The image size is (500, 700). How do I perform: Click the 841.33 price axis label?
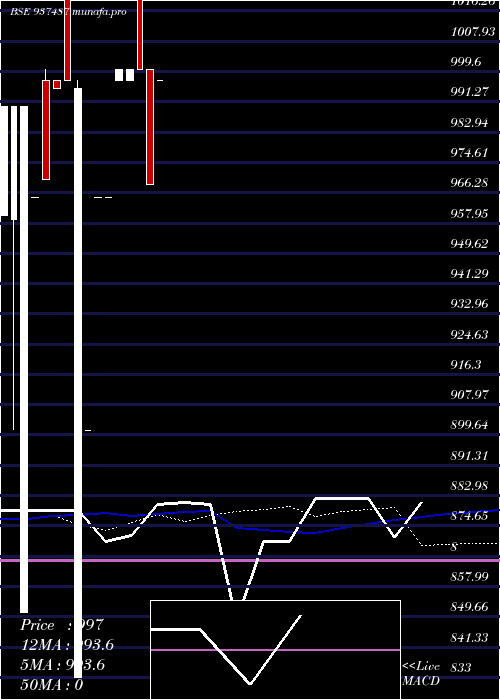[x=469, y=638]
